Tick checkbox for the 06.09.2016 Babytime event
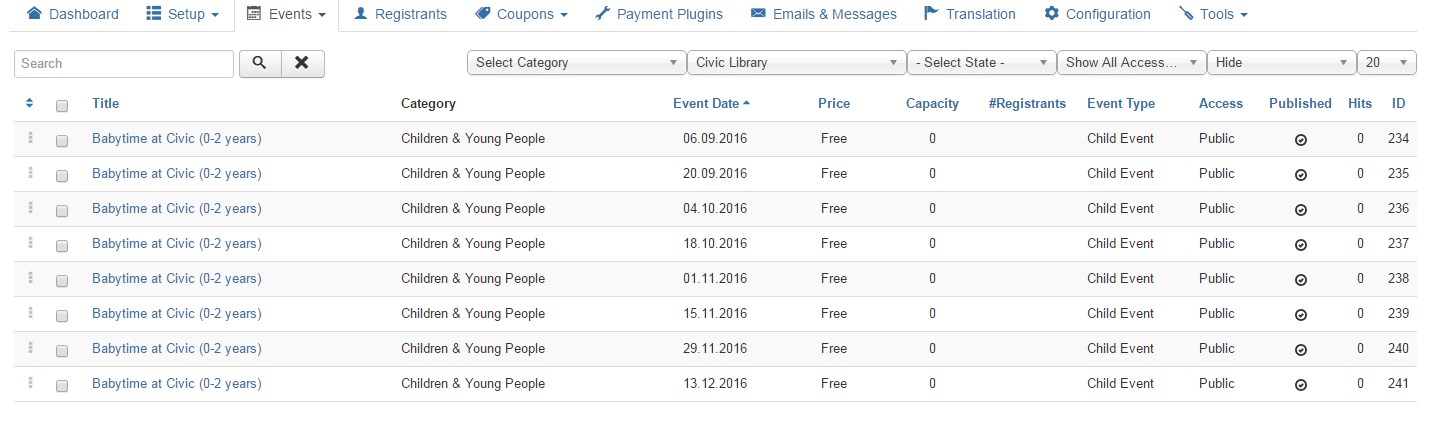Viewport: 1434px width, 432px height. (62, 141)
